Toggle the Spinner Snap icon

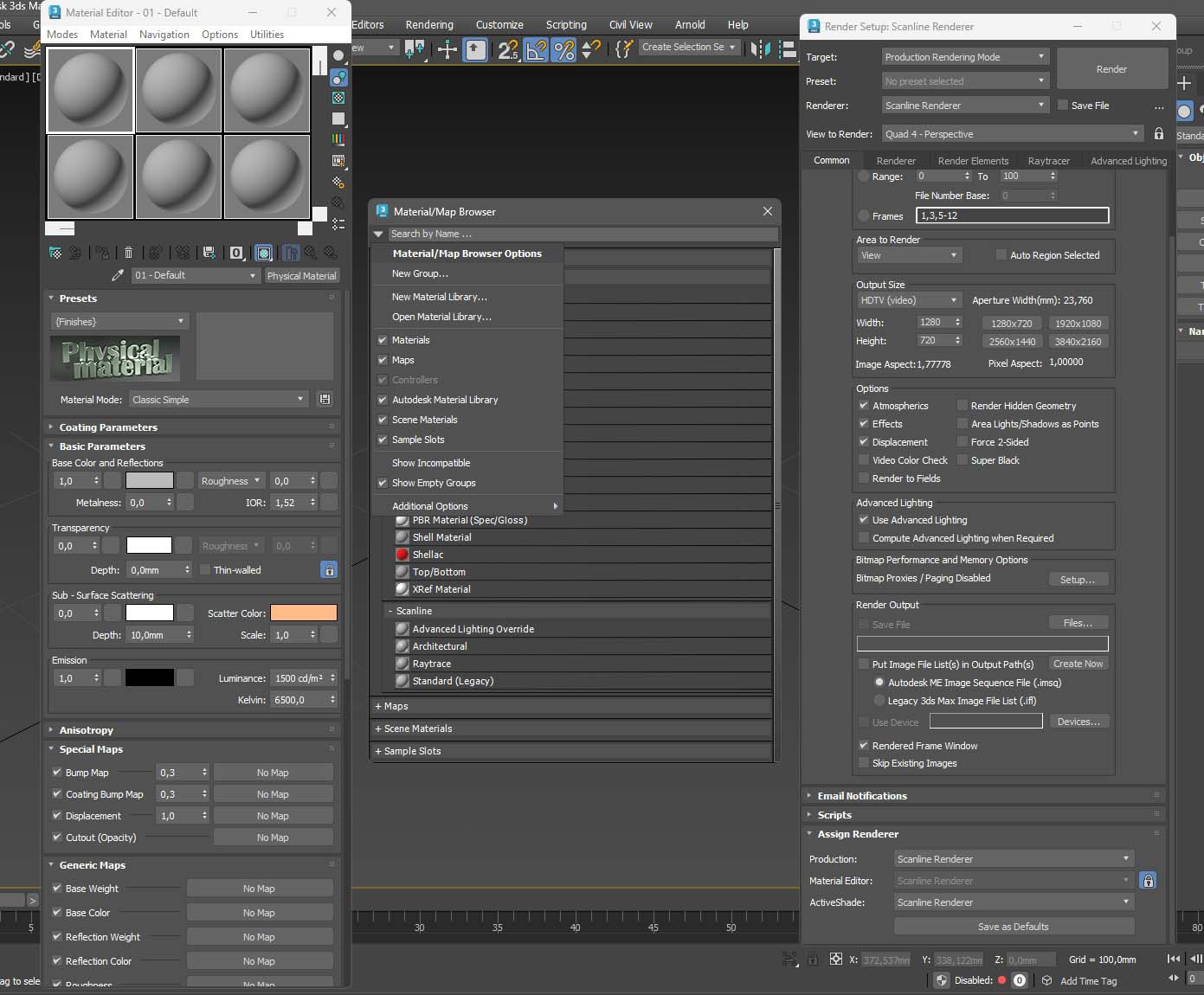(x=591, y=49)
